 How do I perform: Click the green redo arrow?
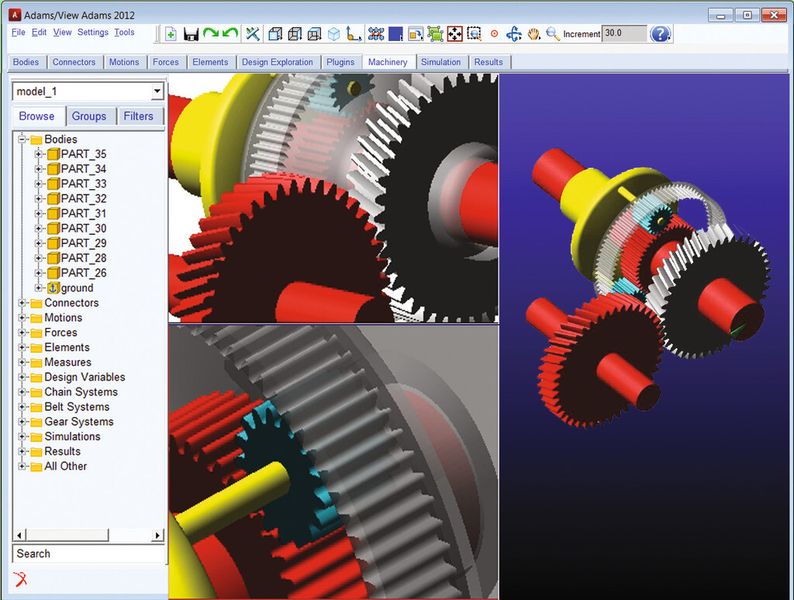211,33
